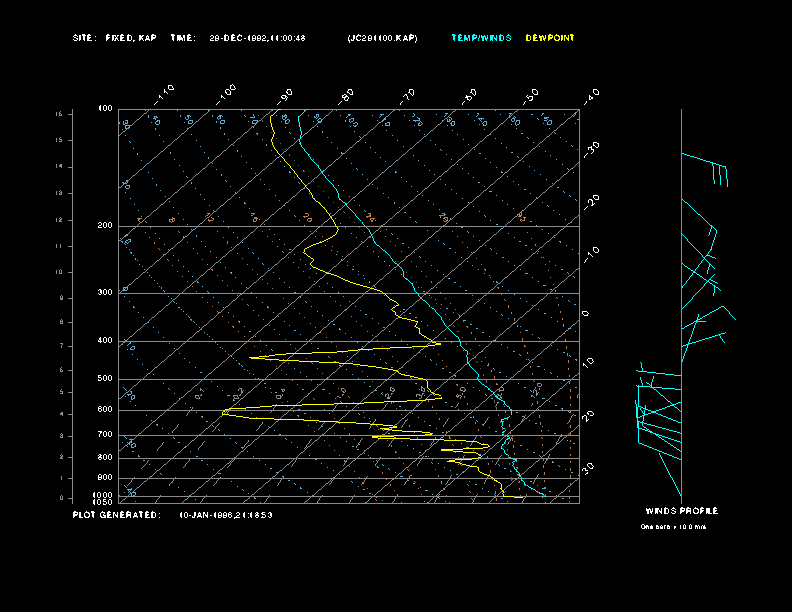Click the '0' isotherm label on right edge

[585, 314]
